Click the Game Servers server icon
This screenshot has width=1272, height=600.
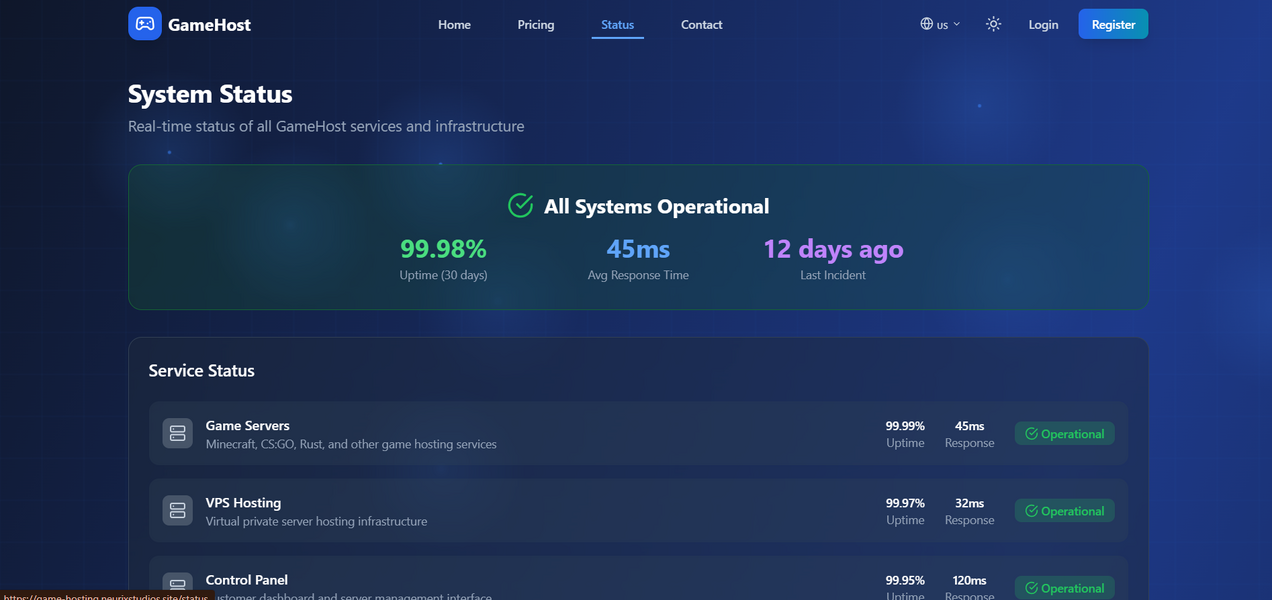coord(178,434)
